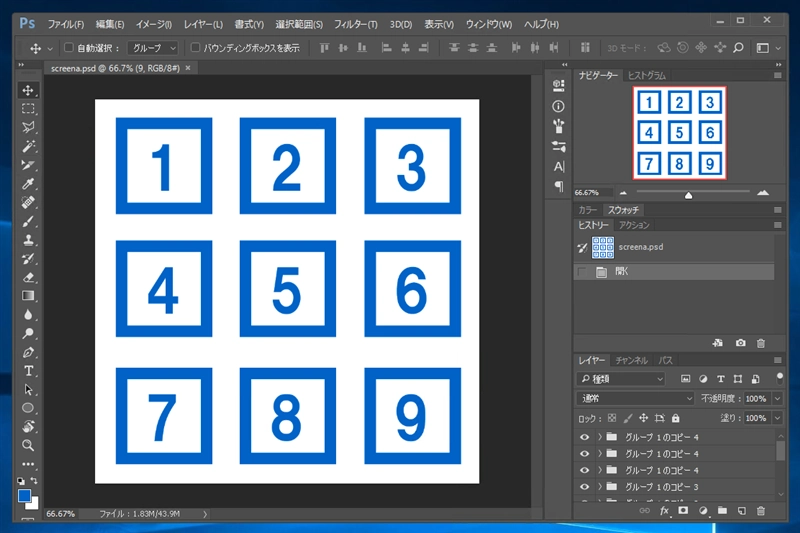Image resolution: width=800 pixels, height=533 pixels.
Task: Open the Paragraph panel icon
Action: click(559, 187)
